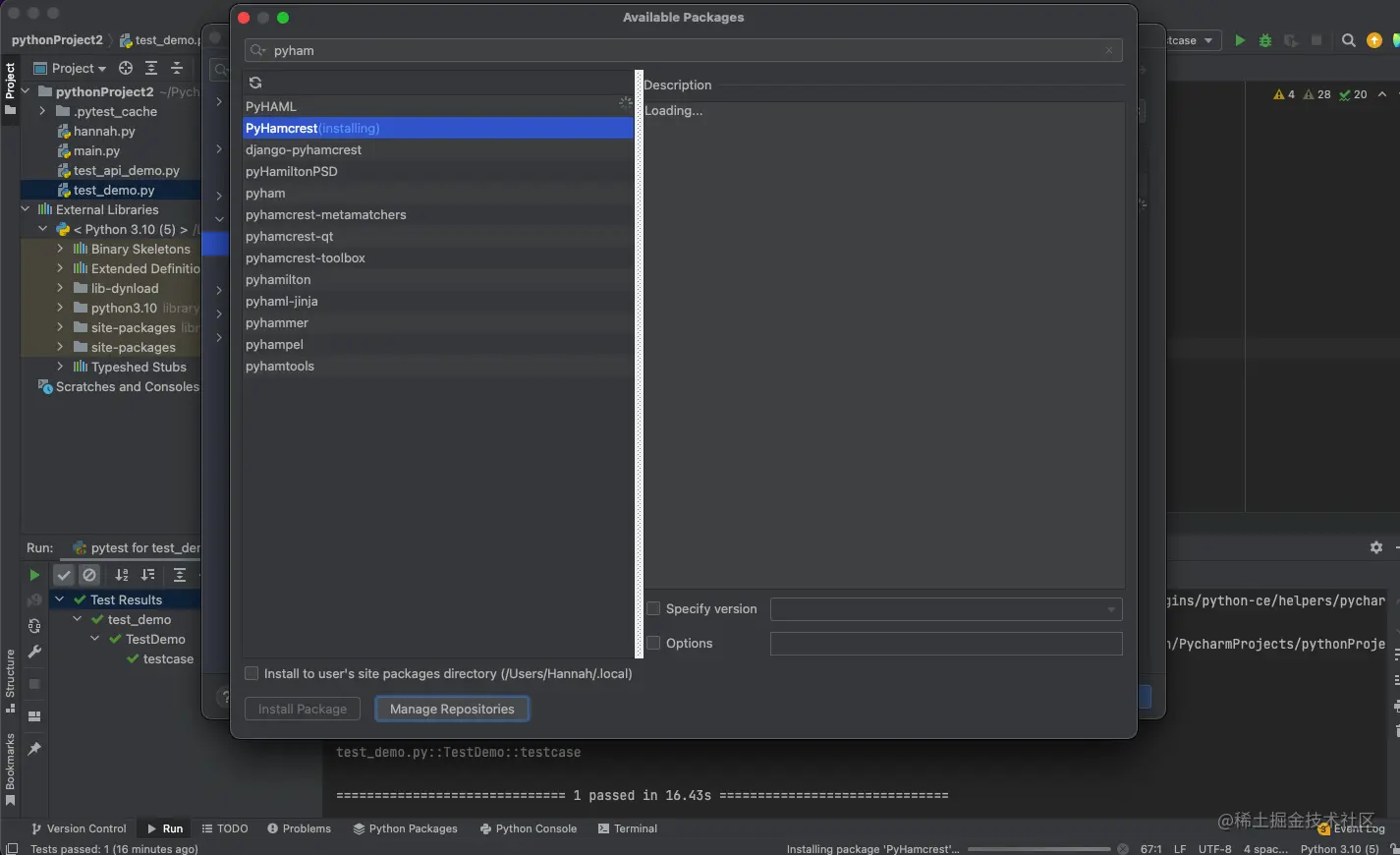Image resolution: width=1400 pixels, height=855 pixels.
Task: Start debugging with the green bug icon
Action: (x=1265, y=40)
